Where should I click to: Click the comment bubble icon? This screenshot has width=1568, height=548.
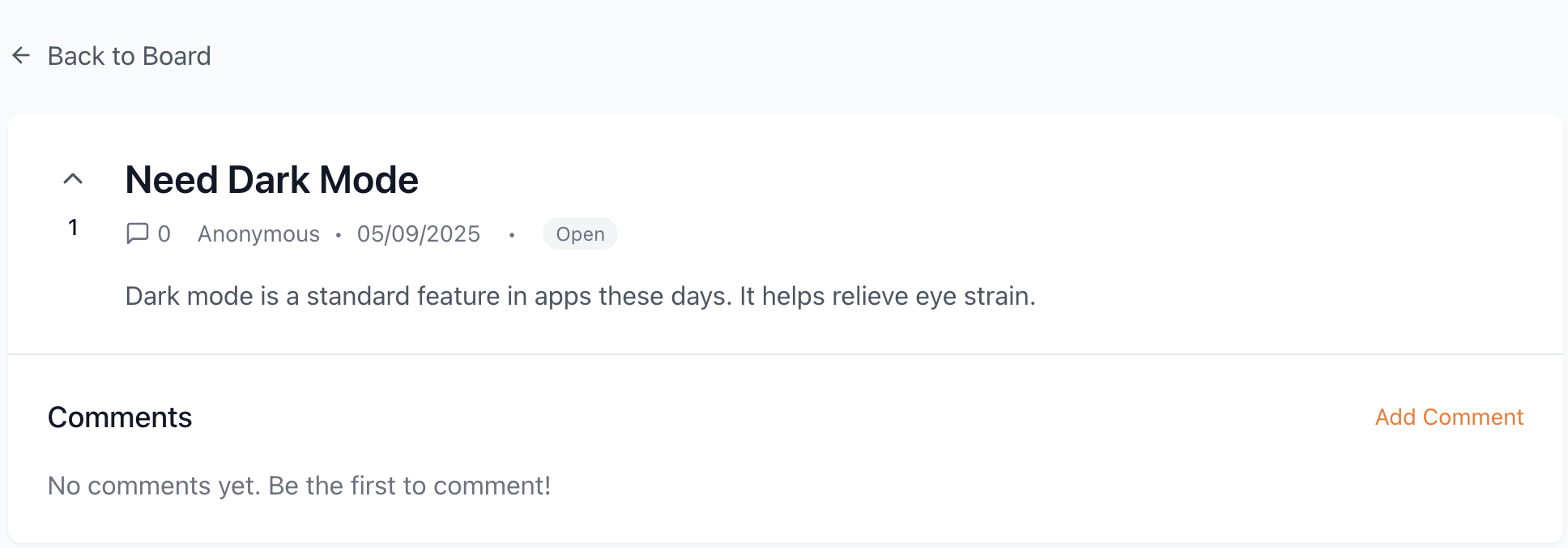138,233
